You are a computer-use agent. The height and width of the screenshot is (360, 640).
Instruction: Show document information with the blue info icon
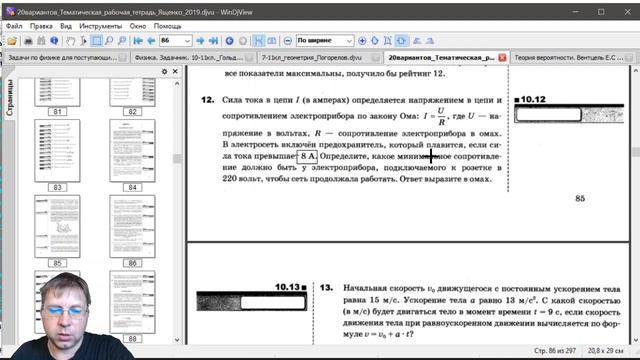pyautogui.click(x=54, y=41)
